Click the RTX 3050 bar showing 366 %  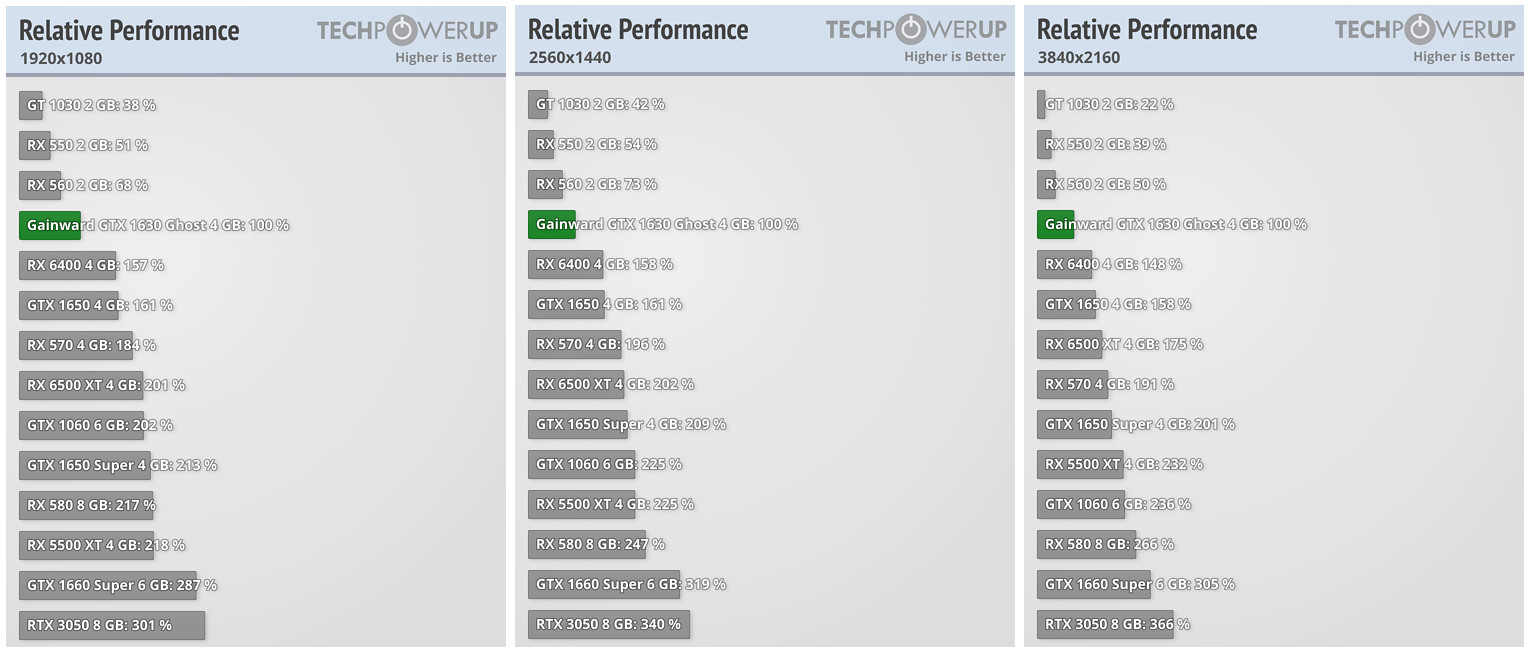pos(1105,624)
